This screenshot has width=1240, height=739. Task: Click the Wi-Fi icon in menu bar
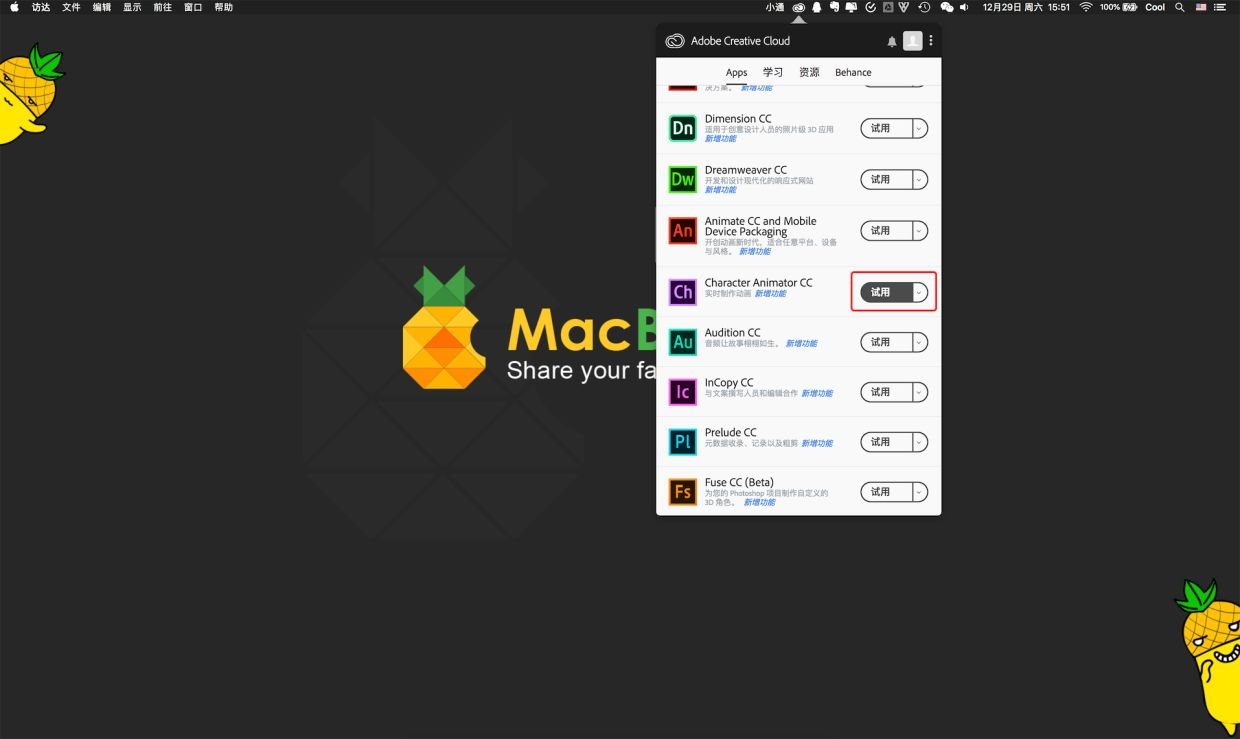pos(1086,7)
